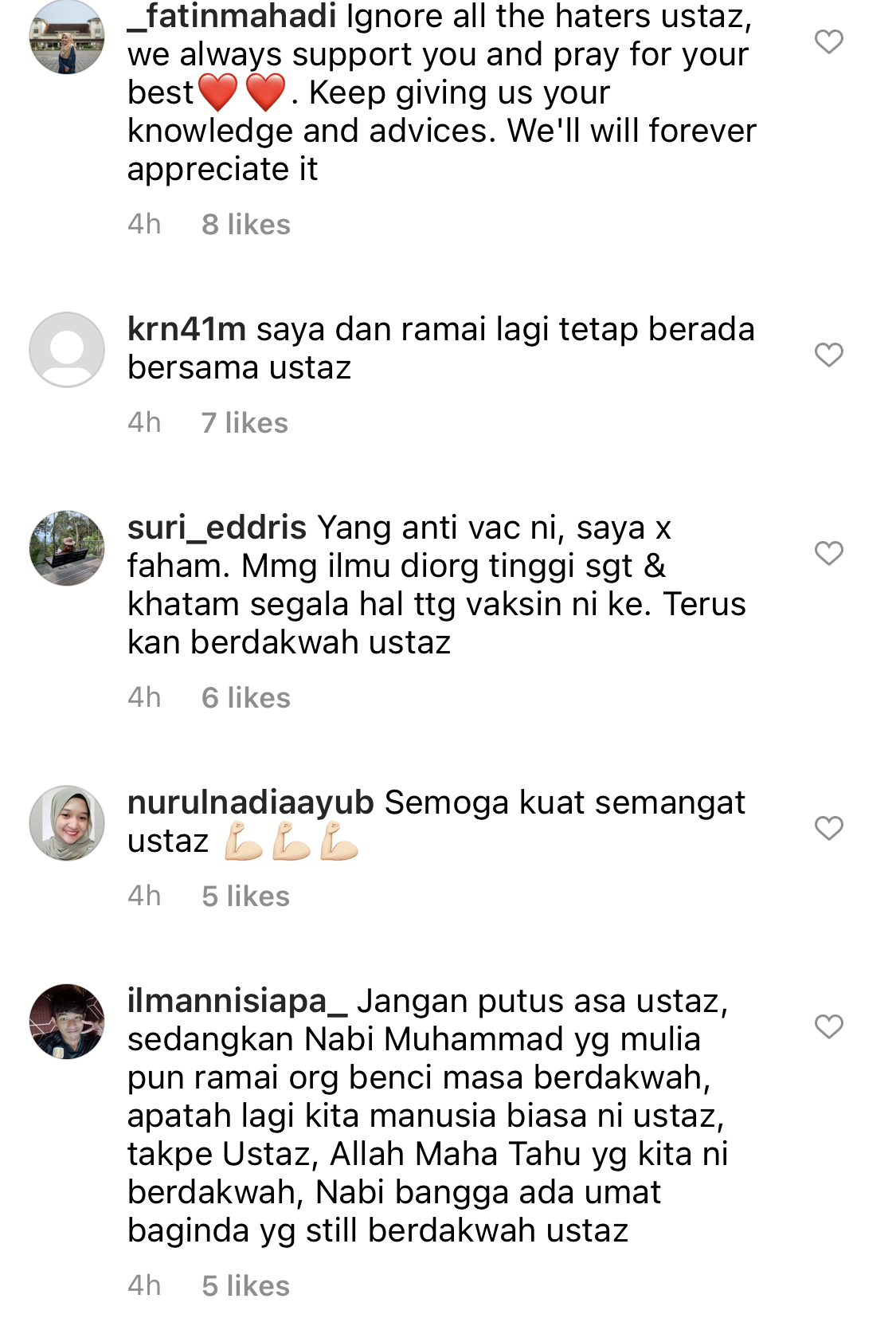The height and width of the screenshot is (1330, 896).
Task: Show the 5 likes under ilmannisiapa_'s comment
Action: point(245,1286)
